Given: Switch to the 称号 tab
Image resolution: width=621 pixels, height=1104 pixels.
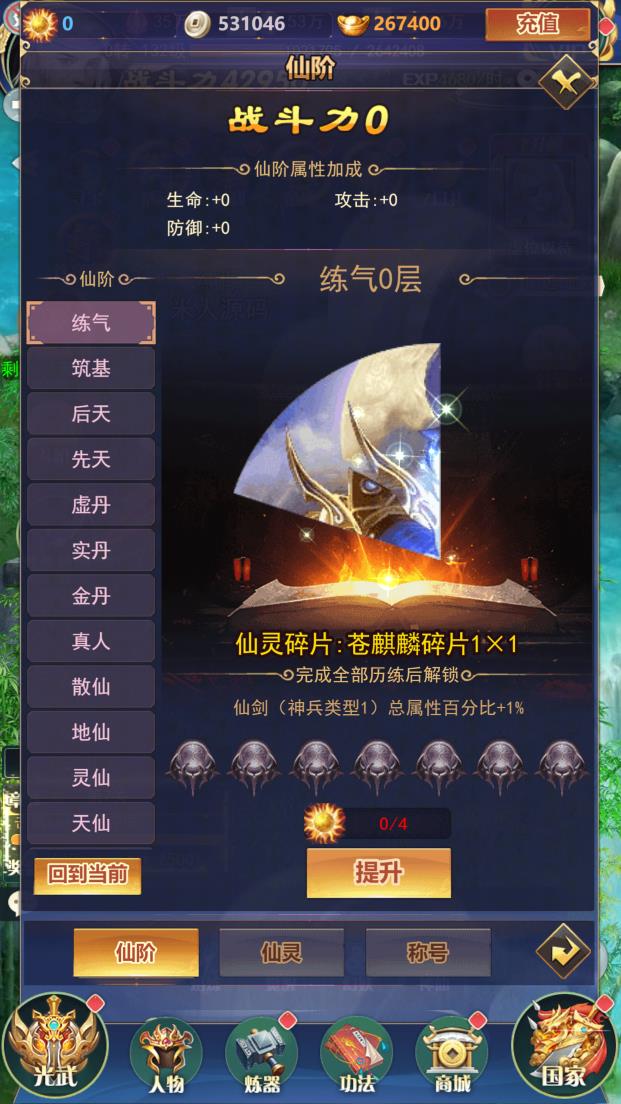Looking at the screenshot, I should click(x=428, y=952).
